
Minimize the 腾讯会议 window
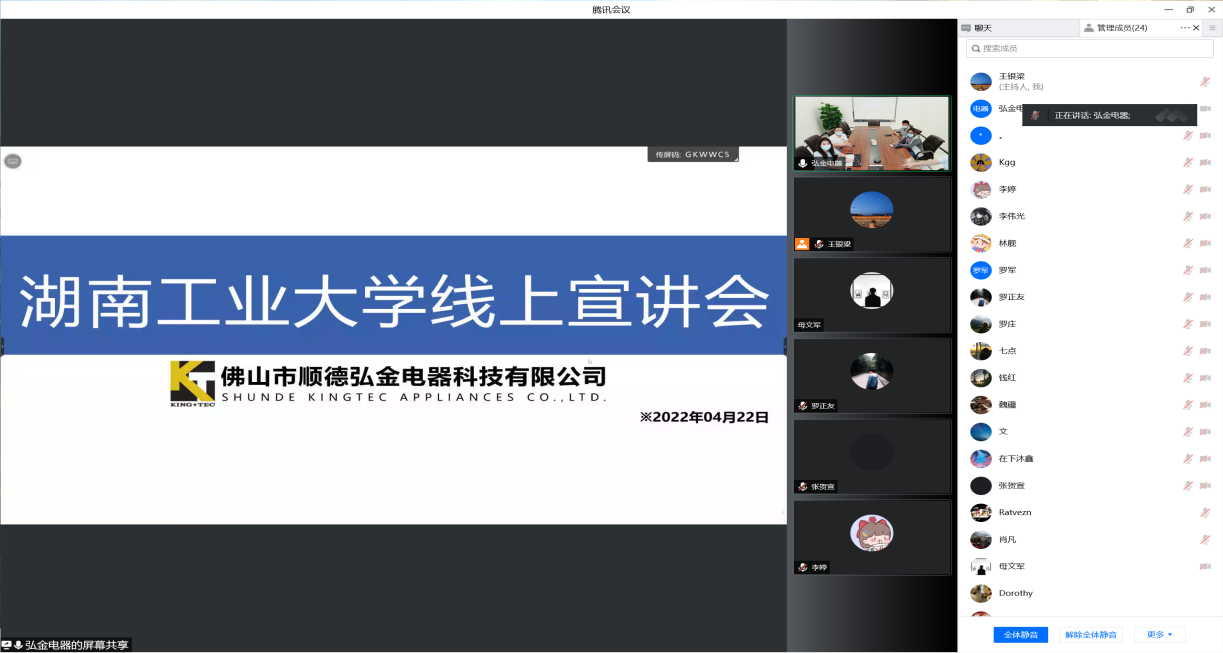[x=1168, y=9]
